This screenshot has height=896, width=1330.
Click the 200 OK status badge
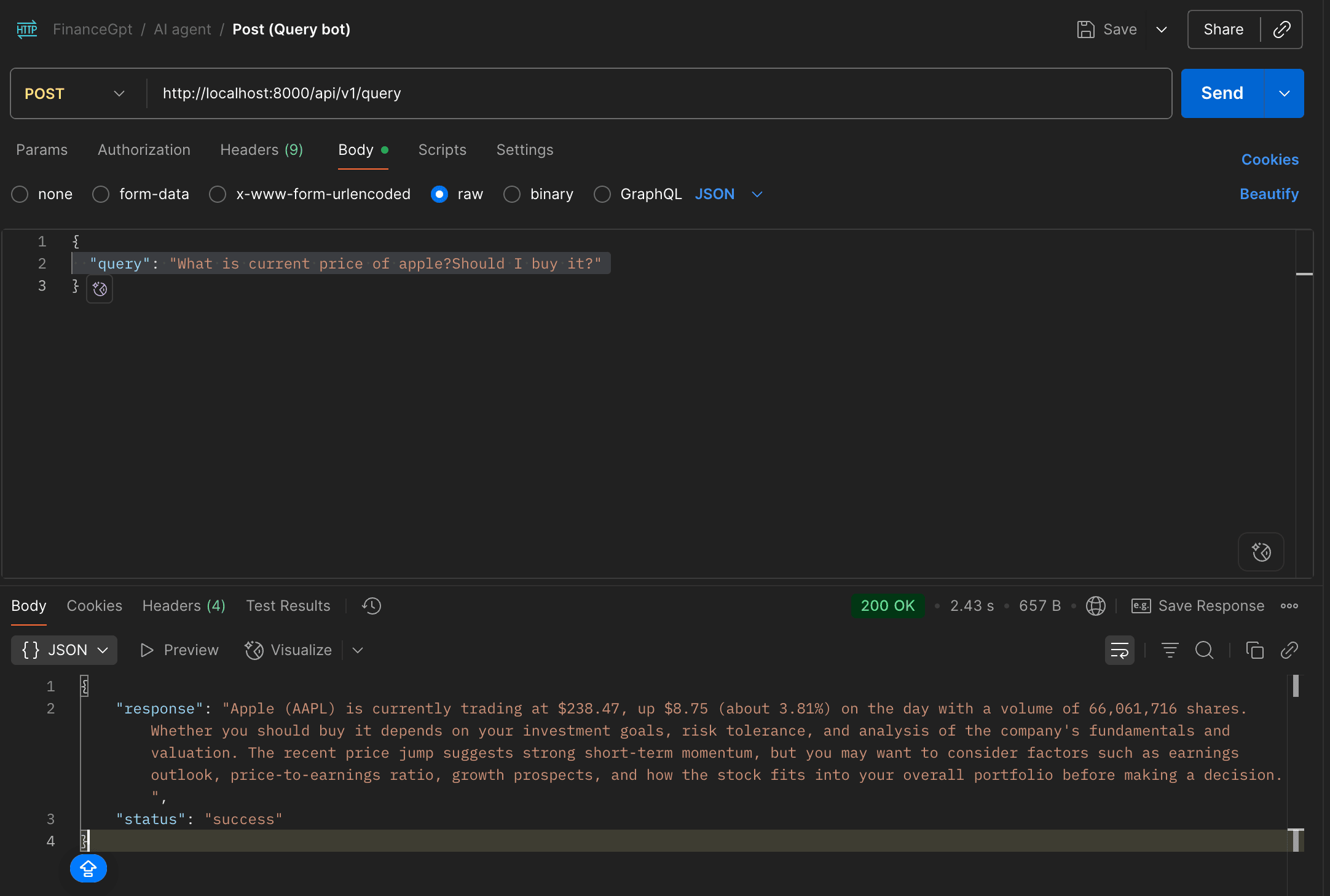point(887,606)
